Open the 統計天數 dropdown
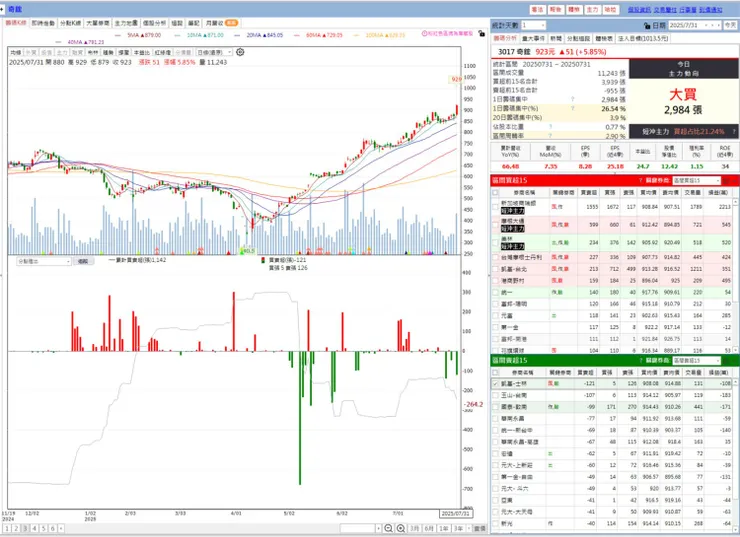Screen dimensions: 740x537 tap(543, 25)
